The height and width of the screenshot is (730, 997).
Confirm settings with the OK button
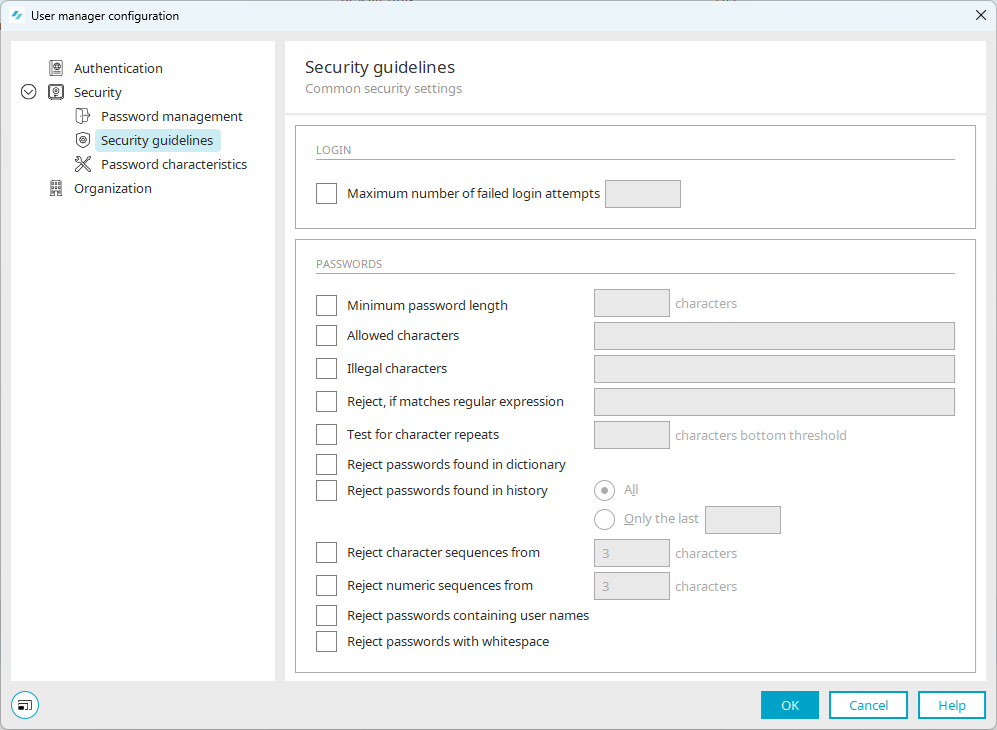790,705
